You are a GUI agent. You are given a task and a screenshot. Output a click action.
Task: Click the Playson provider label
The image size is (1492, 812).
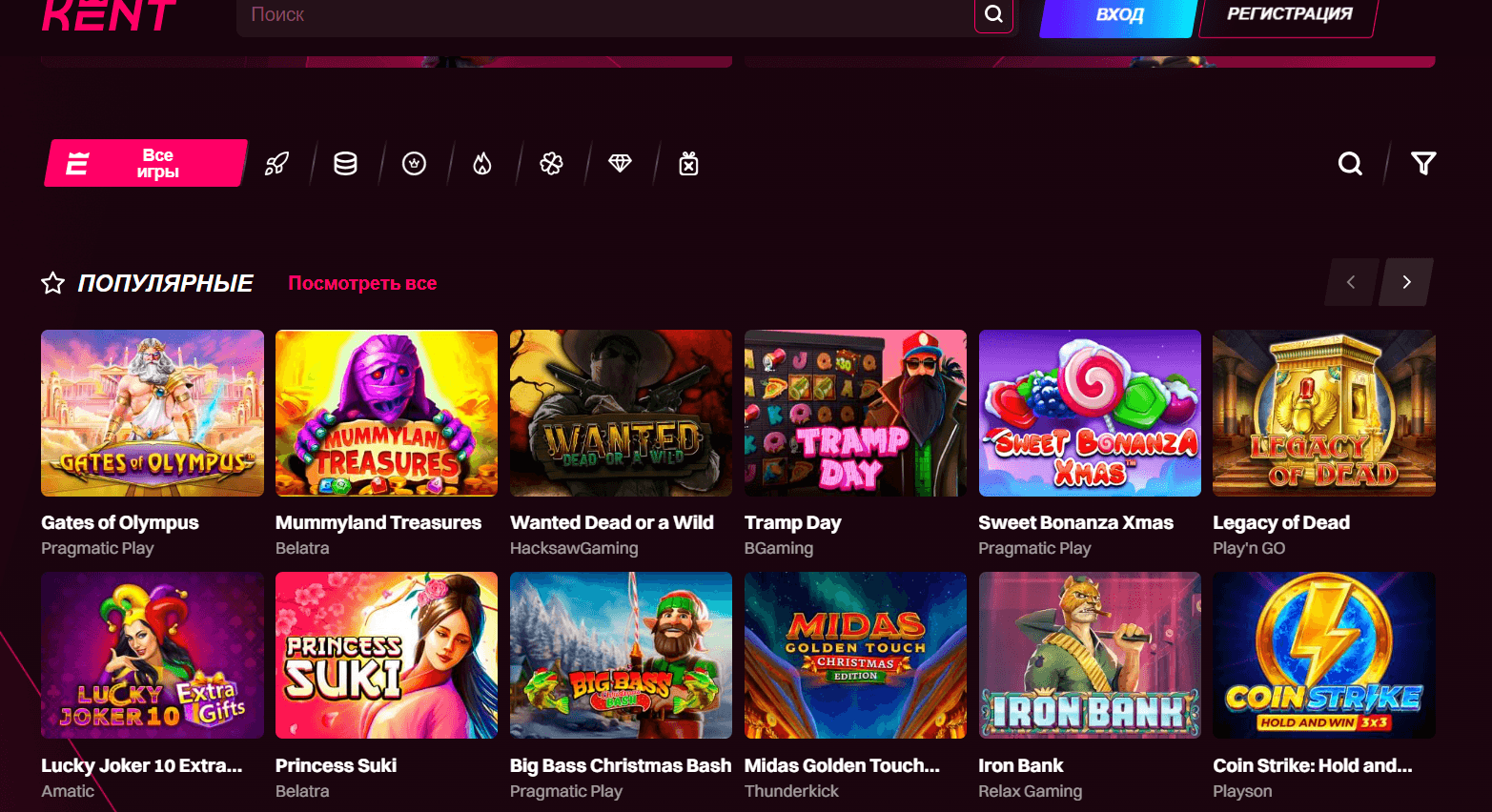pos(1242,791)
